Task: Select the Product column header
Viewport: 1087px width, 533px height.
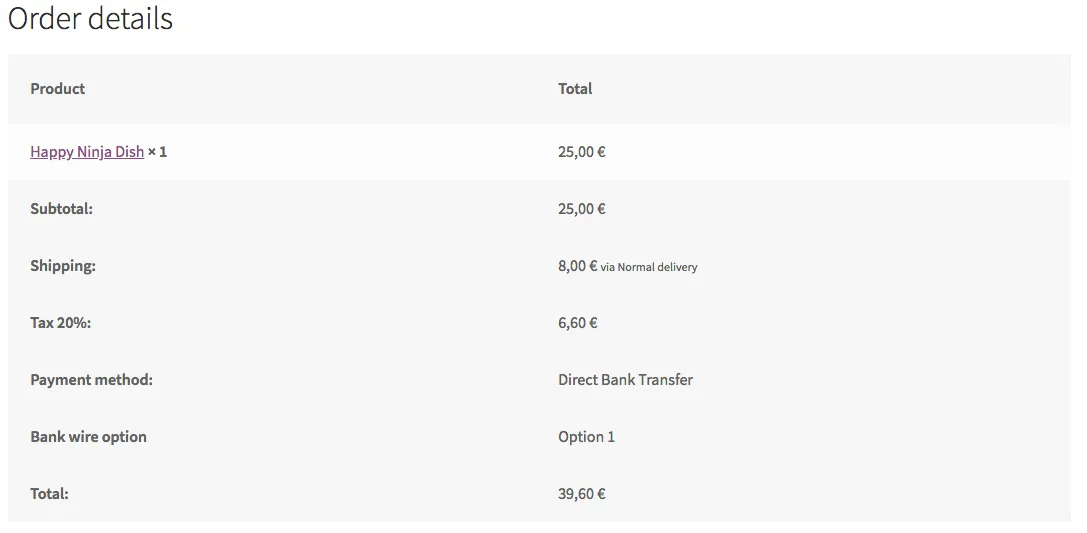Action: coord(58,89)
